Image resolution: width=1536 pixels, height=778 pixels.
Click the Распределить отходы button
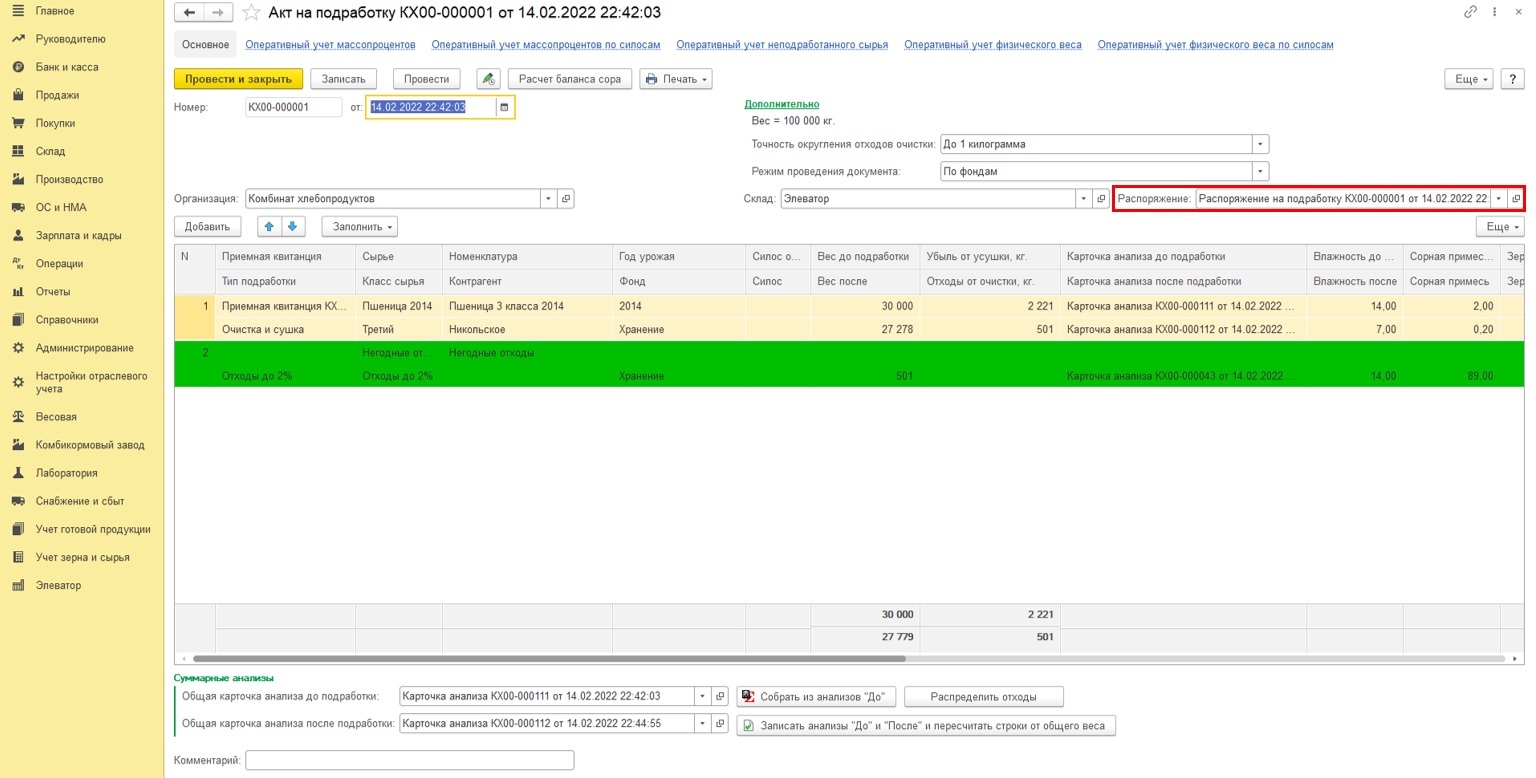point(983,696)
